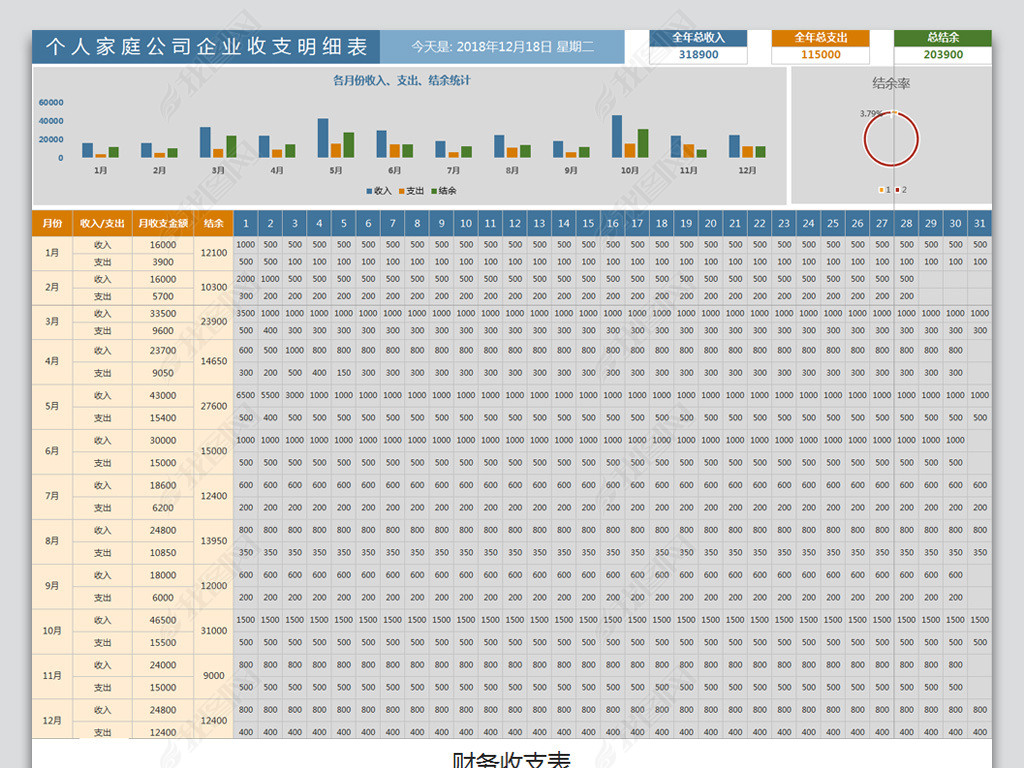Image resolution: width=1024 pixels, height=768 pixels.
Task: Click the today's date cell 2018年12月18日
Action: point(502,46)
